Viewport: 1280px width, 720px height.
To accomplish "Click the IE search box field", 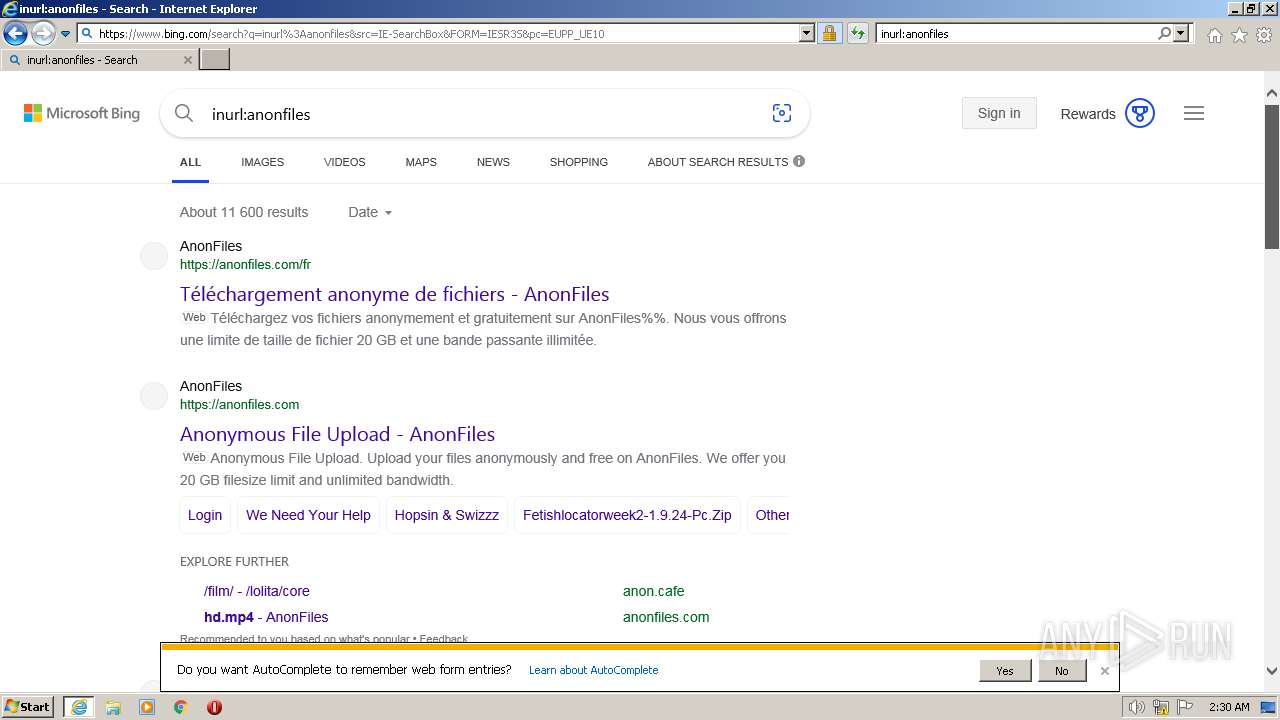I will tap(1015, 33).
